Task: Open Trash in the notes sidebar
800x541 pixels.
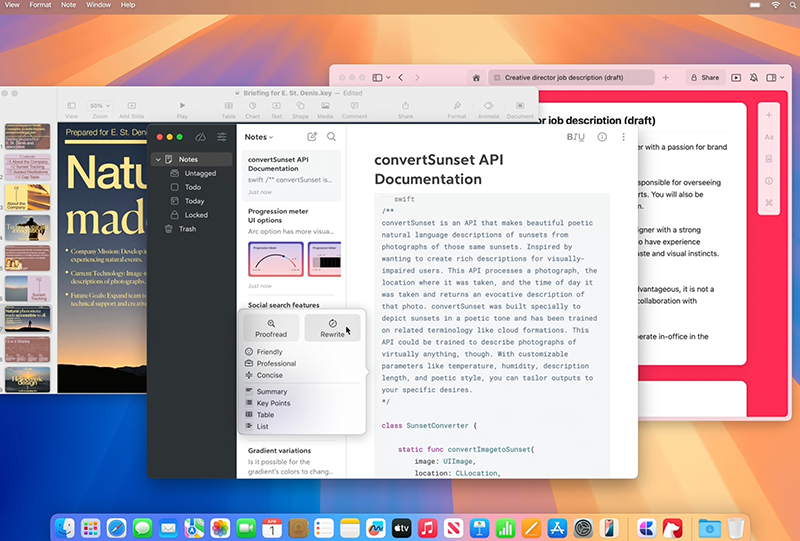Action: pos(187,229)
